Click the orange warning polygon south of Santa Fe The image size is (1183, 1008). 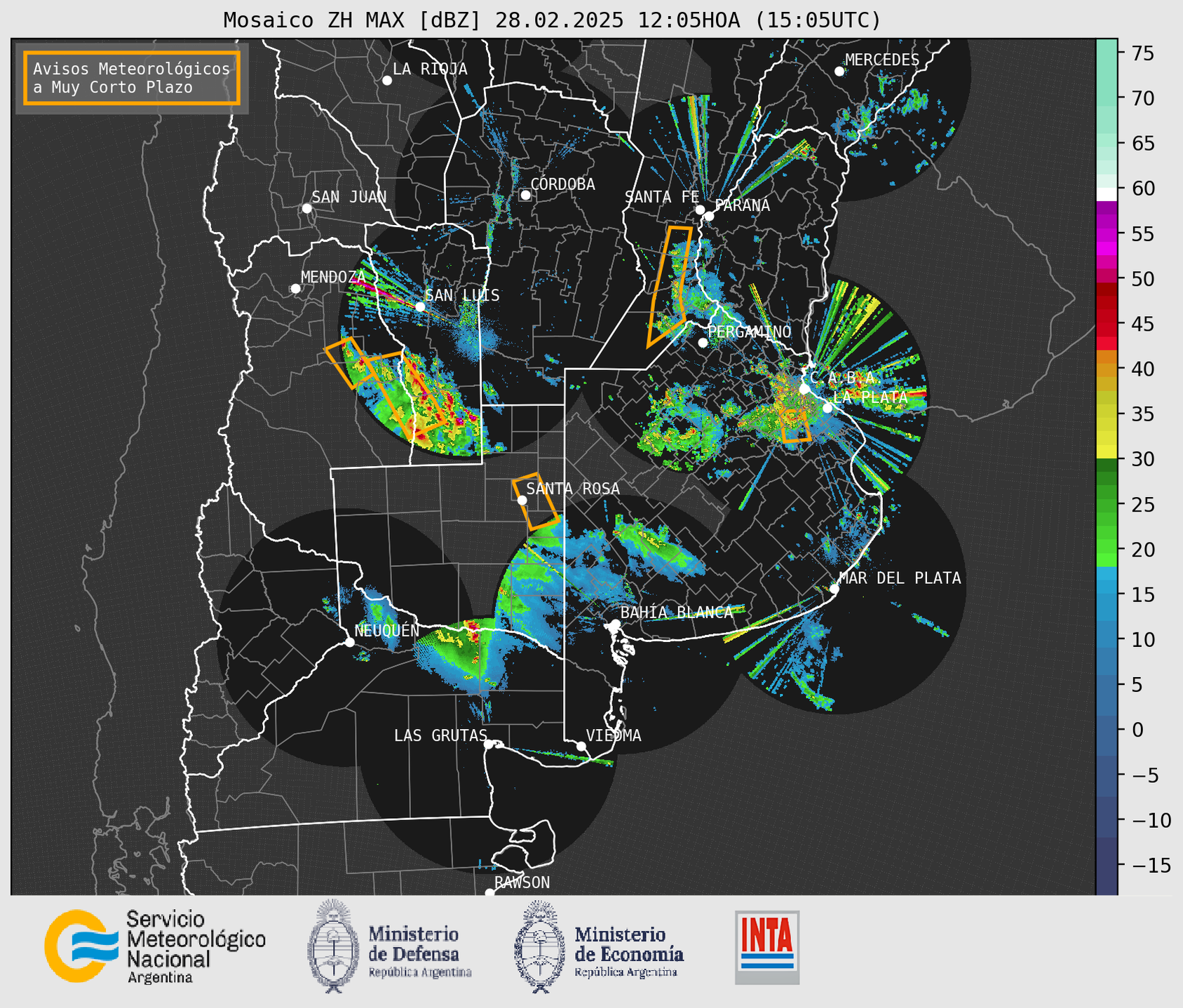[x=670, y=286]
